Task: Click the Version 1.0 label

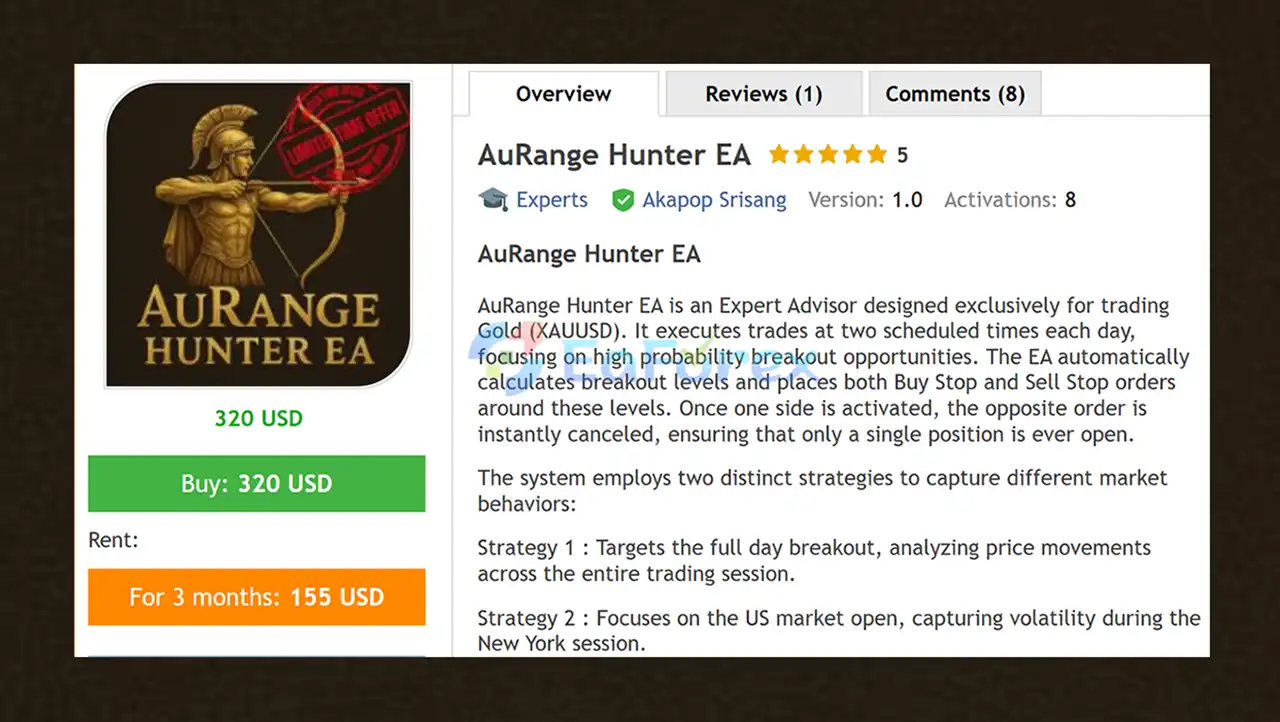Action: (865, 200)
